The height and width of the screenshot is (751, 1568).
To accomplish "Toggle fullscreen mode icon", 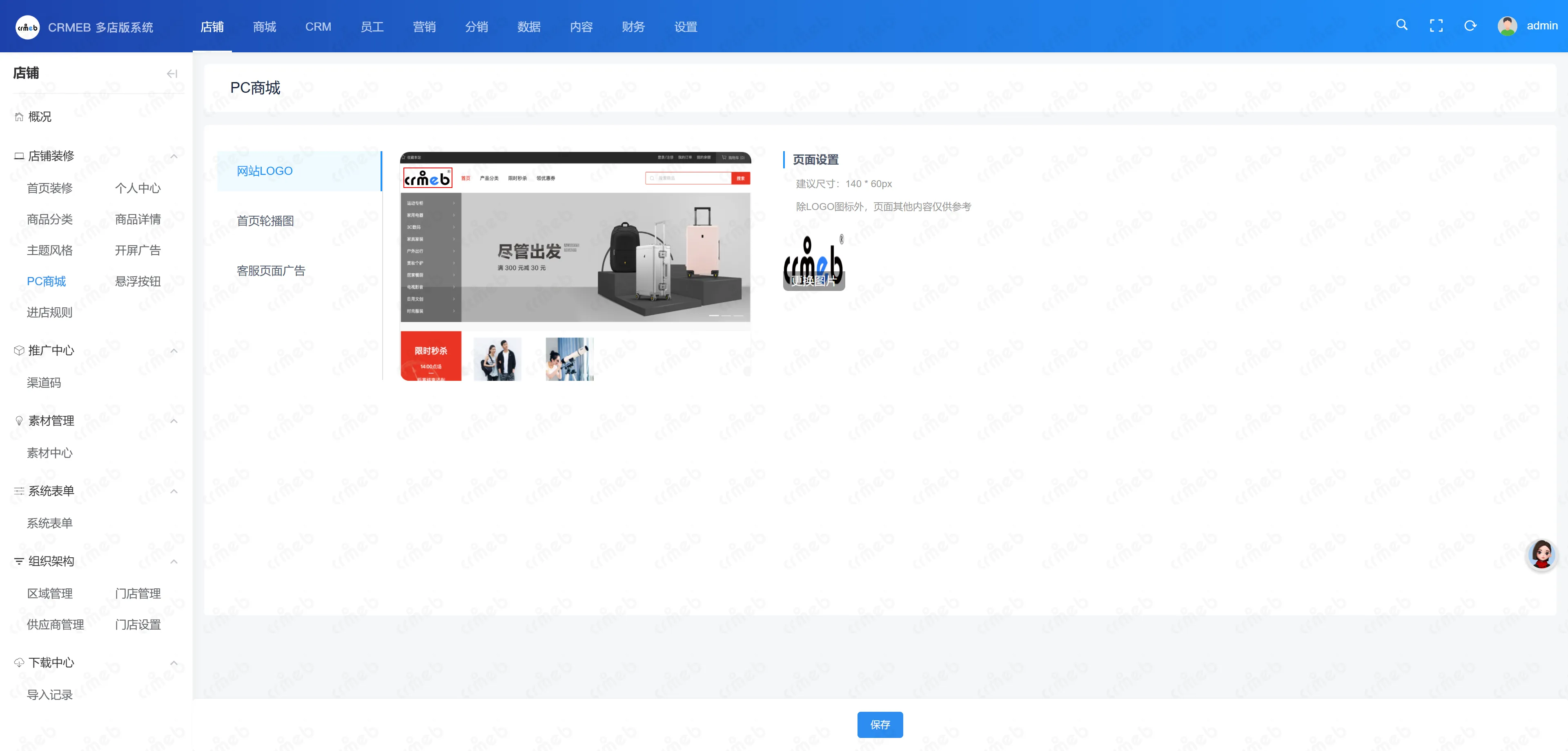I will (1436, 26).
